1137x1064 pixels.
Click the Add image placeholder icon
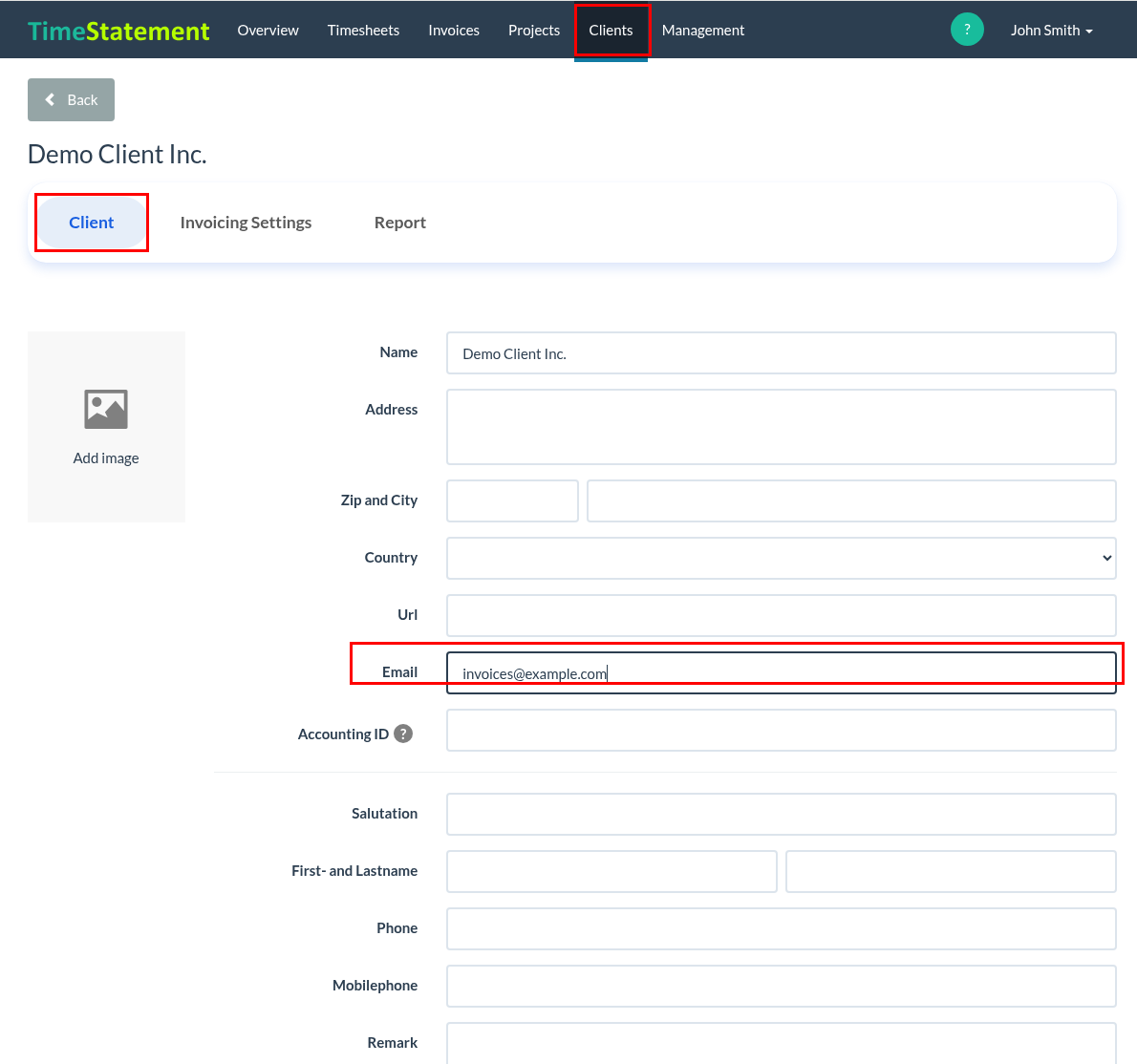106,409
